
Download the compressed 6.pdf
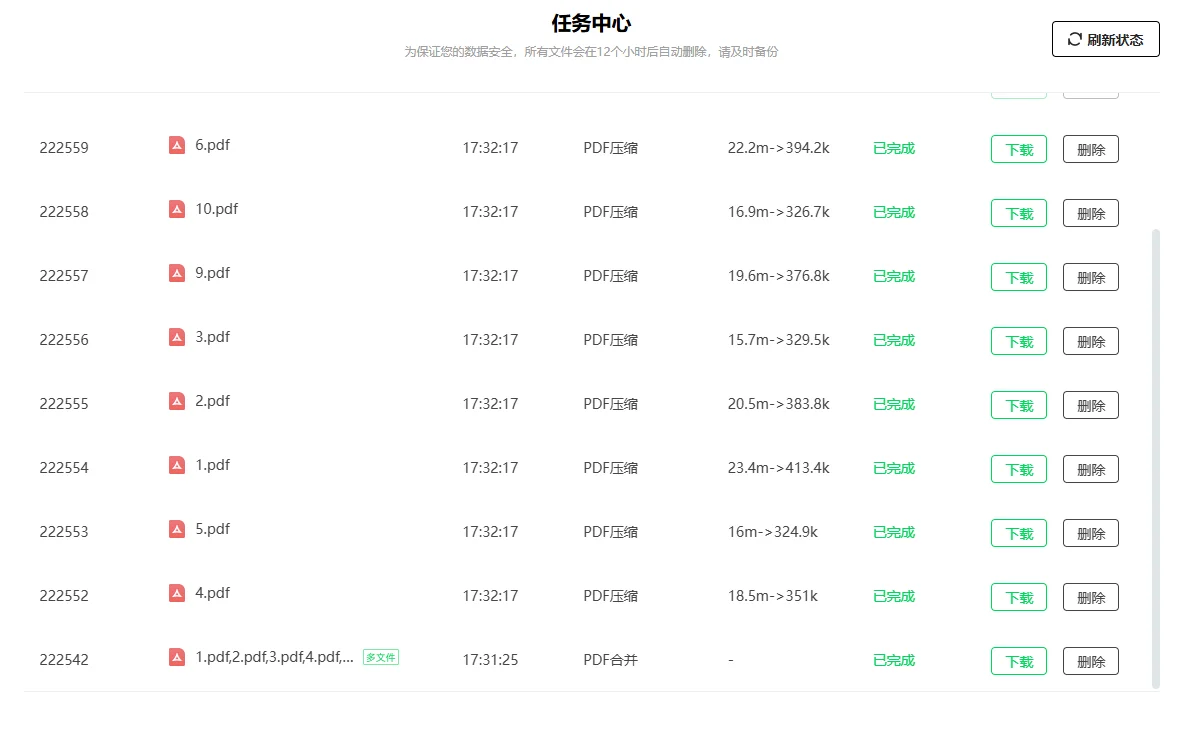click(1019, 149)
